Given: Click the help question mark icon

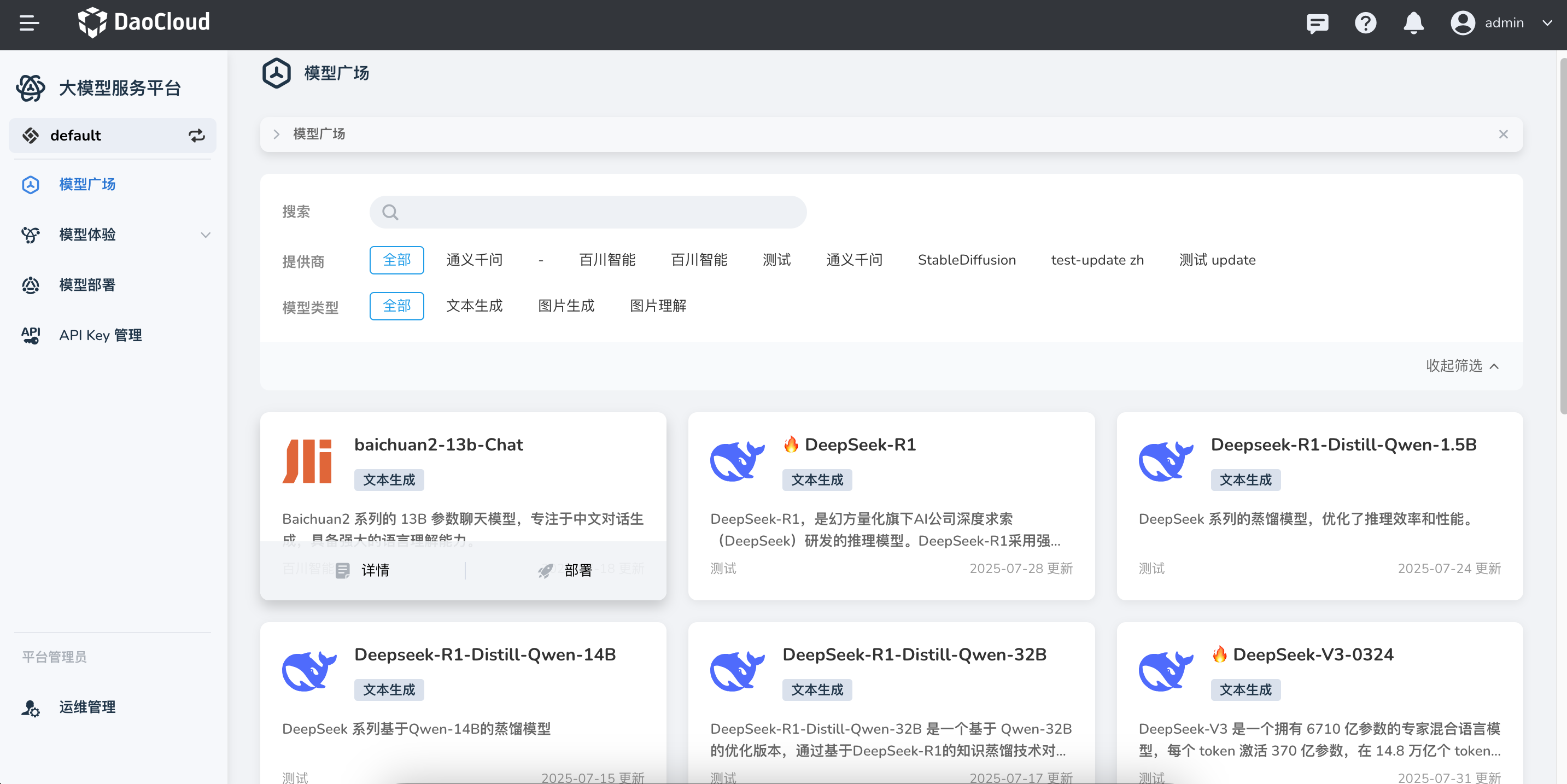Looking at the screenshot, I should coord(1365,23).
